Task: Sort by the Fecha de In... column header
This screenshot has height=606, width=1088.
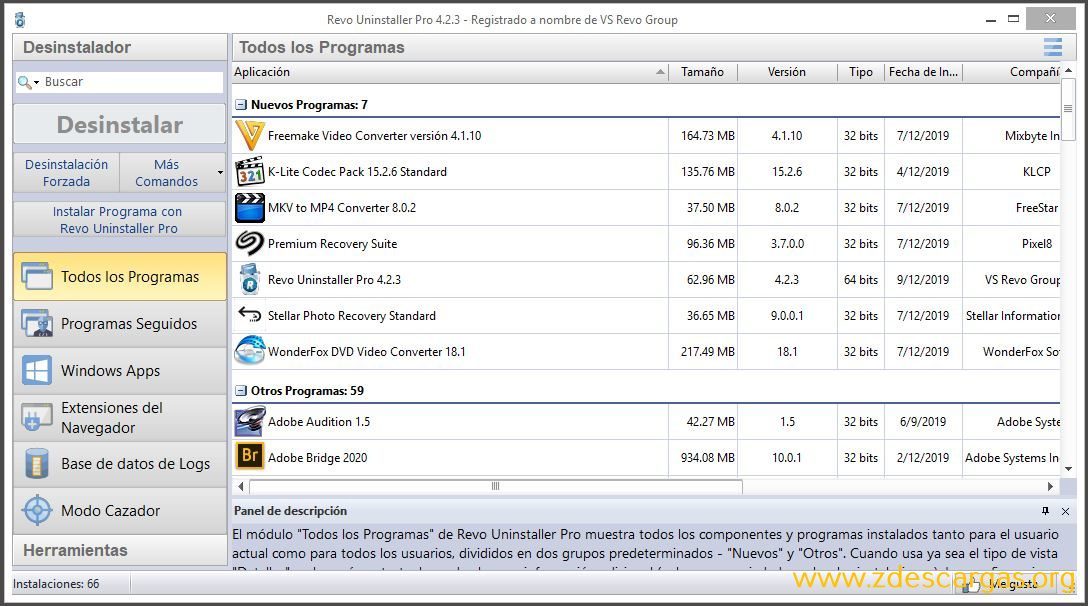Action: pyautogui.click(x=924, y=71)
